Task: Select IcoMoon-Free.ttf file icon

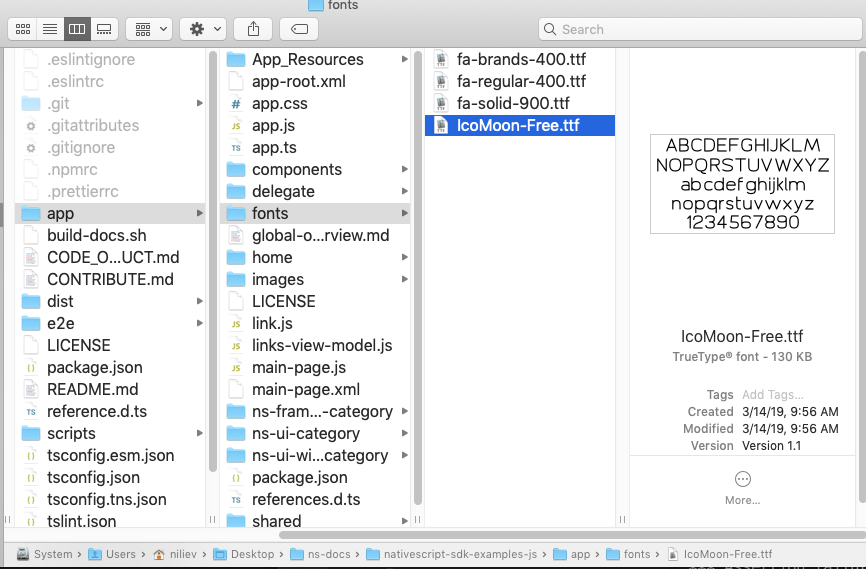Action: tap(441, 125)
